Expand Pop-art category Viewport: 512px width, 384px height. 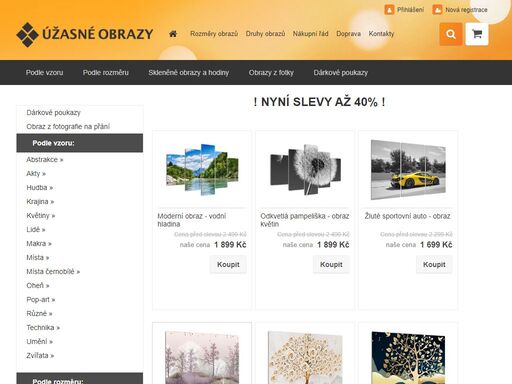click(41, 300)
